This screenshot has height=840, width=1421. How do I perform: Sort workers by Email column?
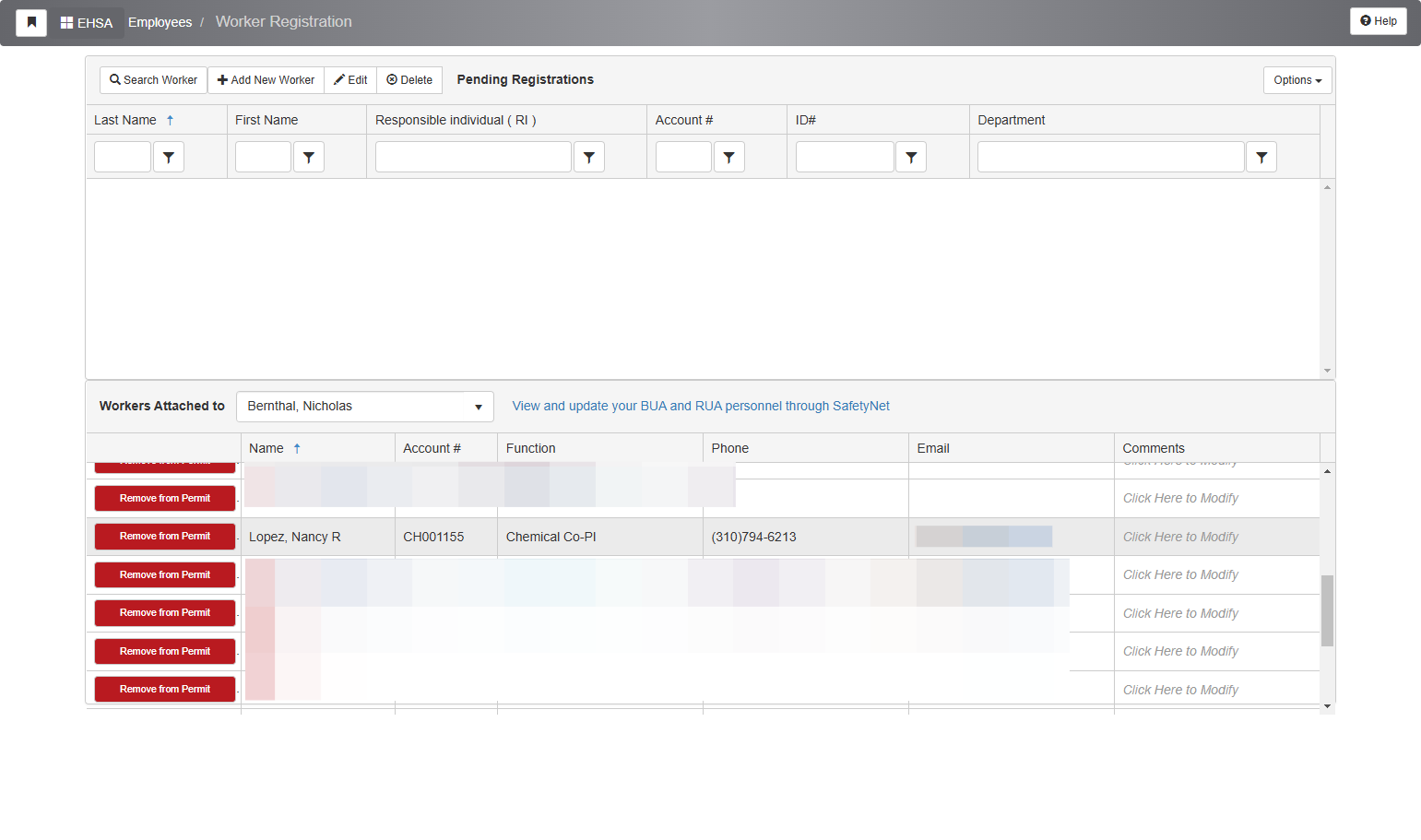933,448
